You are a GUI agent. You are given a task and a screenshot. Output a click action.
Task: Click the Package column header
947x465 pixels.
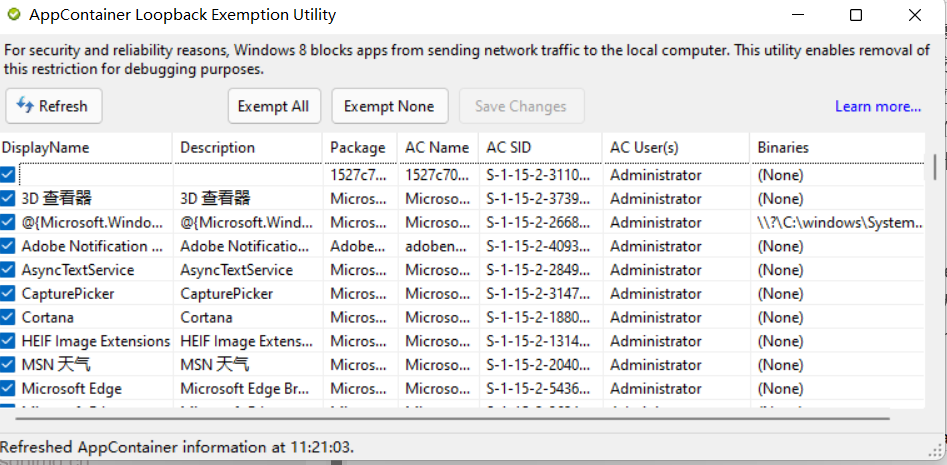click(358, 147)
